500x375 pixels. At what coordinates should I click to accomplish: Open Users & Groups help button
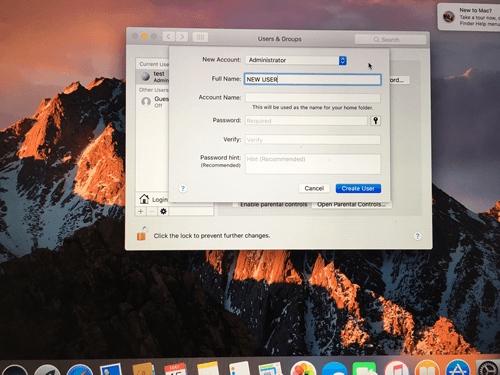tap(417, 236)
